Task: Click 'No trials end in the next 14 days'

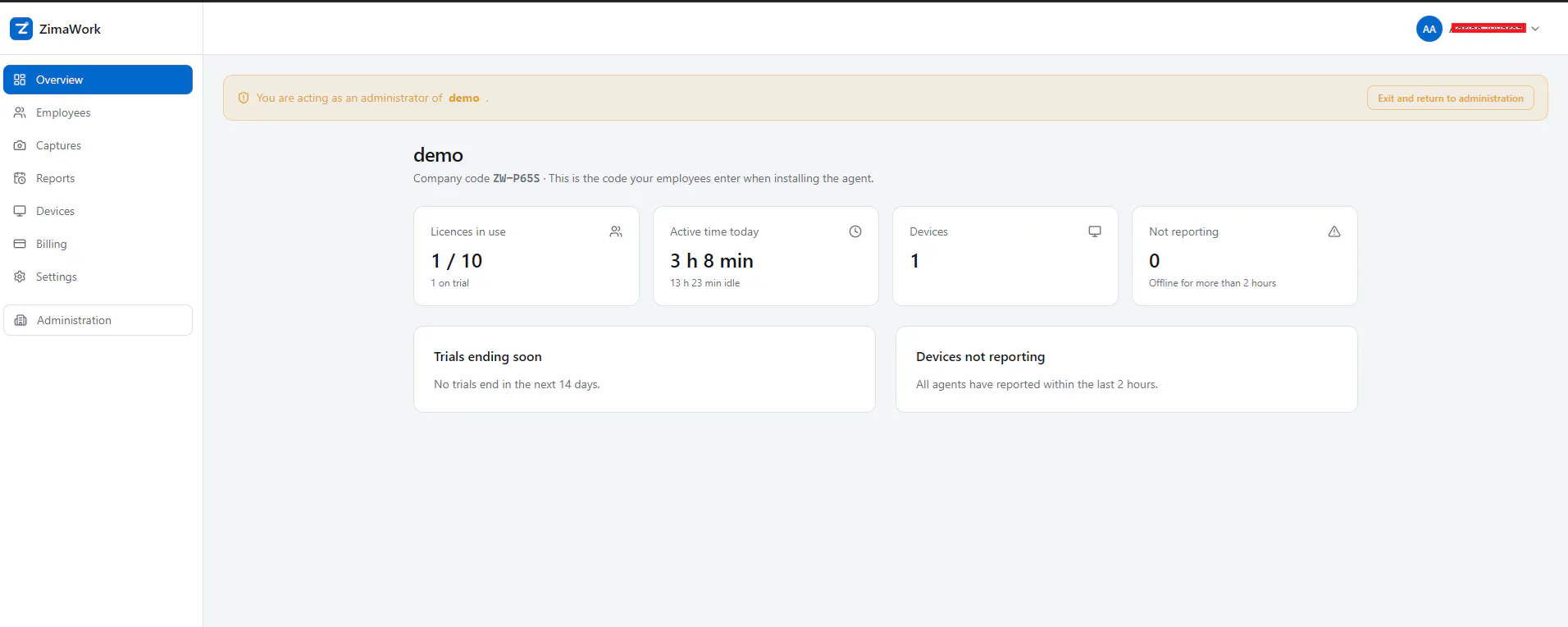Action: tap(517, 384)
